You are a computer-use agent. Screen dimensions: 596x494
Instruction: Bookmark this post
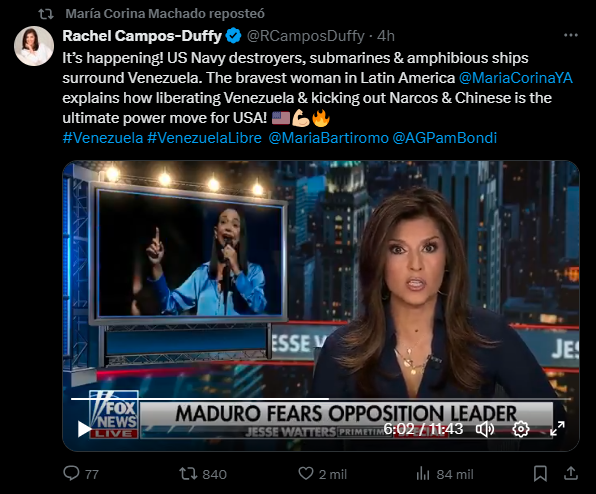[540, 474]
